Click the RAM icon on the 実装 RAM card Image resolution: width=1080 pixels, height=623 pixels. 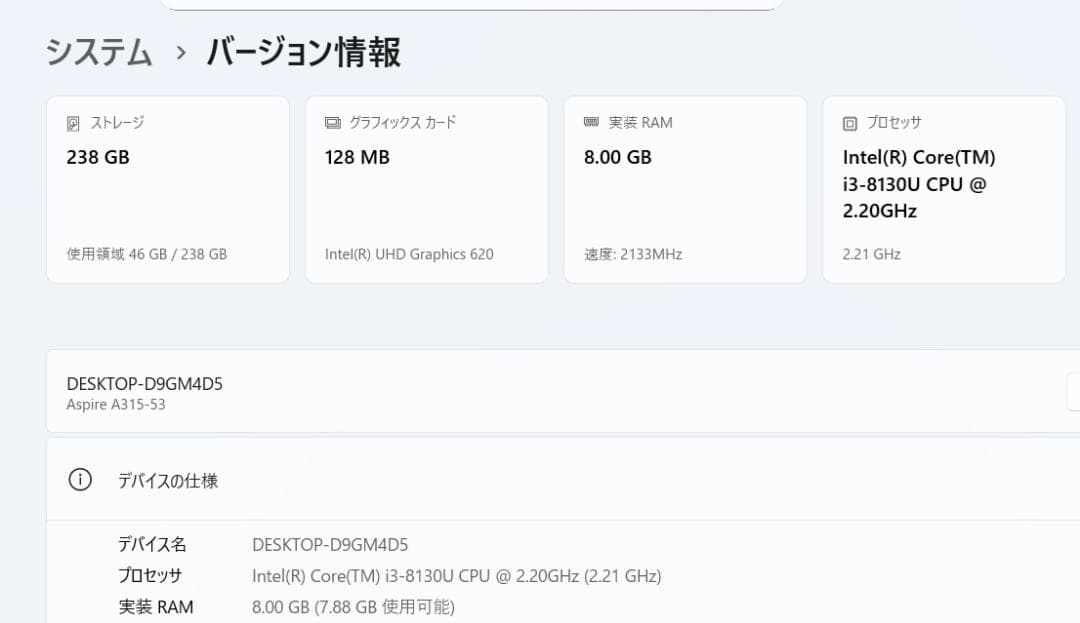click(x=590, y=122)
